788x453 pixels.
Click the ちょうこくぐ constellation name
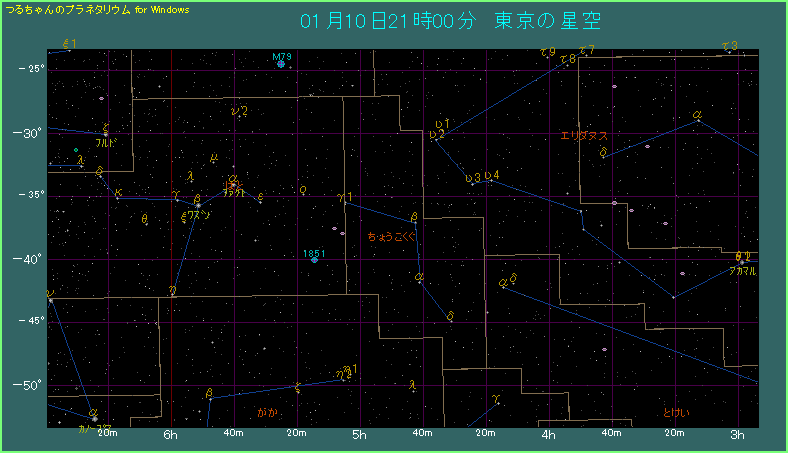click(x=390, y=237)
